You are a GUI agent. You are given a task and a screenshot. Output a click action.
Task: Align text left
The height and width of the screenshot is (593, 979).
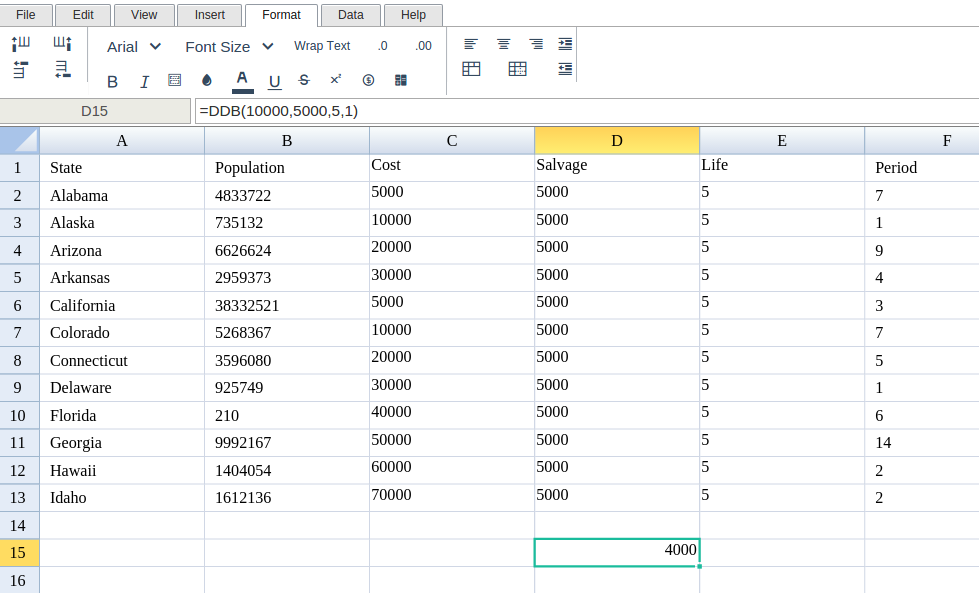coord(471,44)
